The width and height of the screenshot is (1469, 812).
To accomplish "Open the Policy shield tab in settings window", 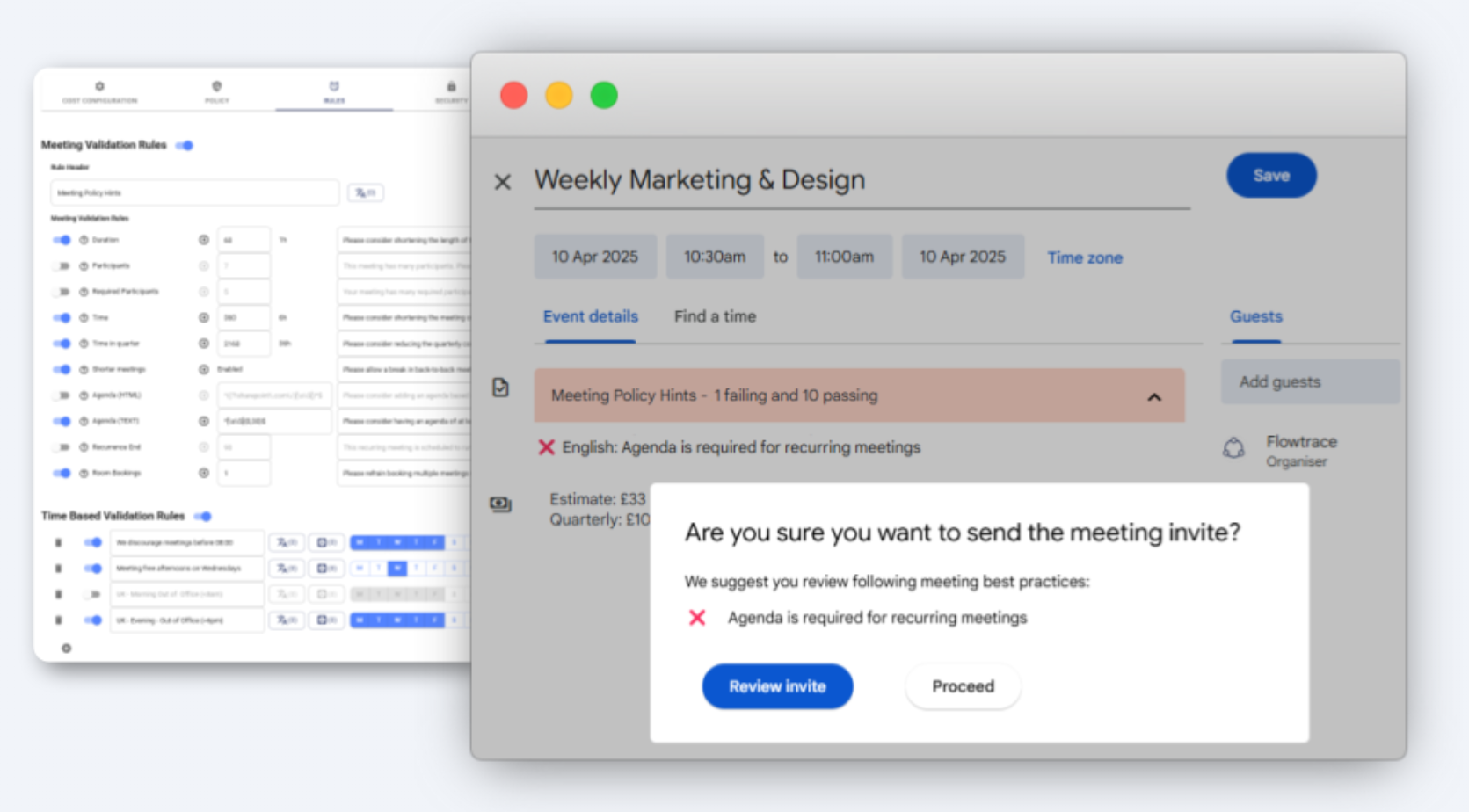I will (x=216, y=91).
